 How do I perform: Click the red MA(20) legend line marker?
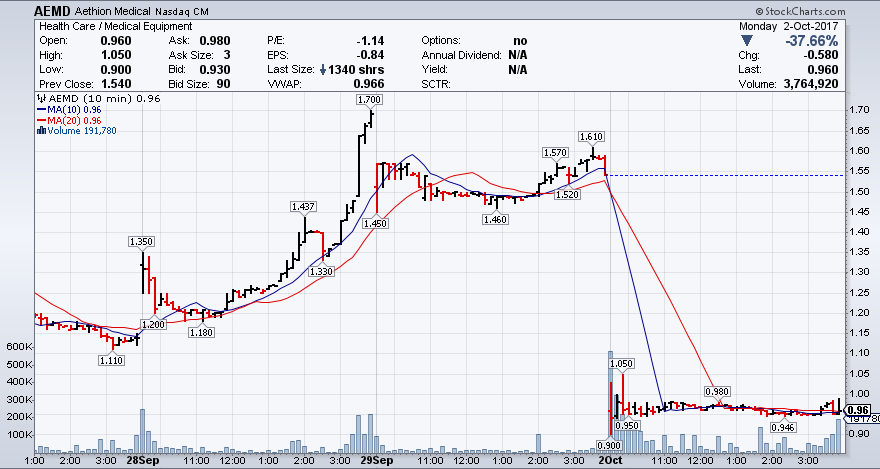click(40, 119)
